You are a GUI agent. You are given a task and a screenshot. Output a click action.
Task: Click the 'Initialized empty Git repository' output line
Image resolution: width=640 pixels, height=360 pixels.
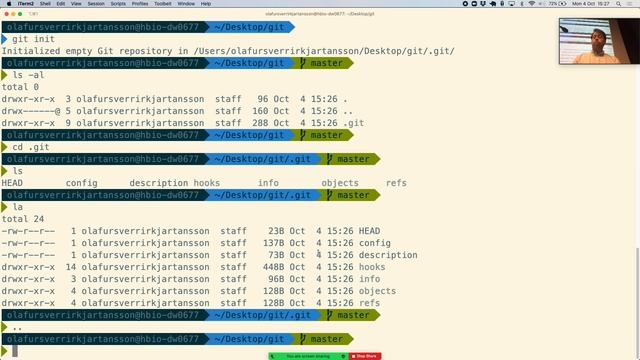click(x=228, y=51)
